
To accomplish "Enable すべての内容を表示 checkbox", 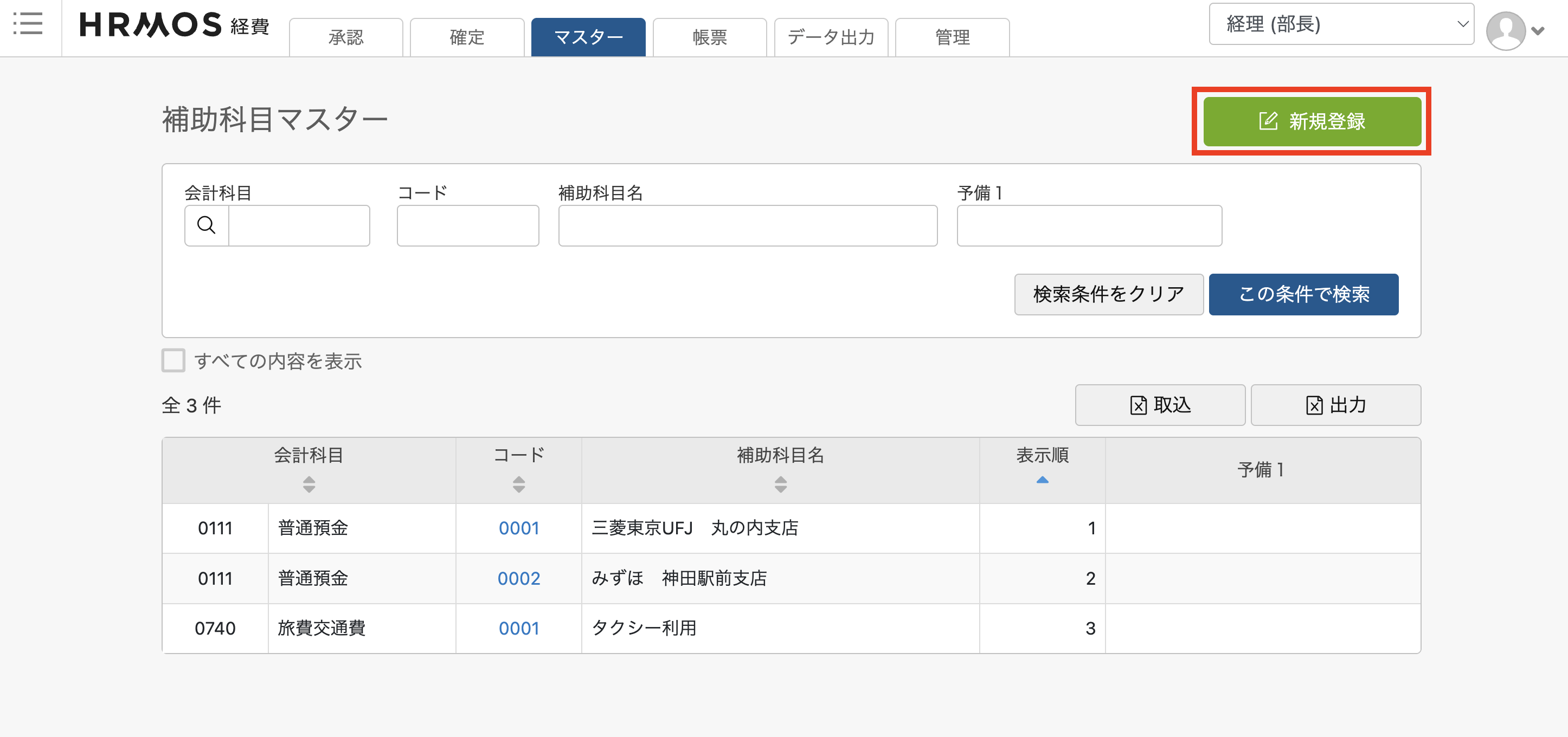I will point(173,360).
